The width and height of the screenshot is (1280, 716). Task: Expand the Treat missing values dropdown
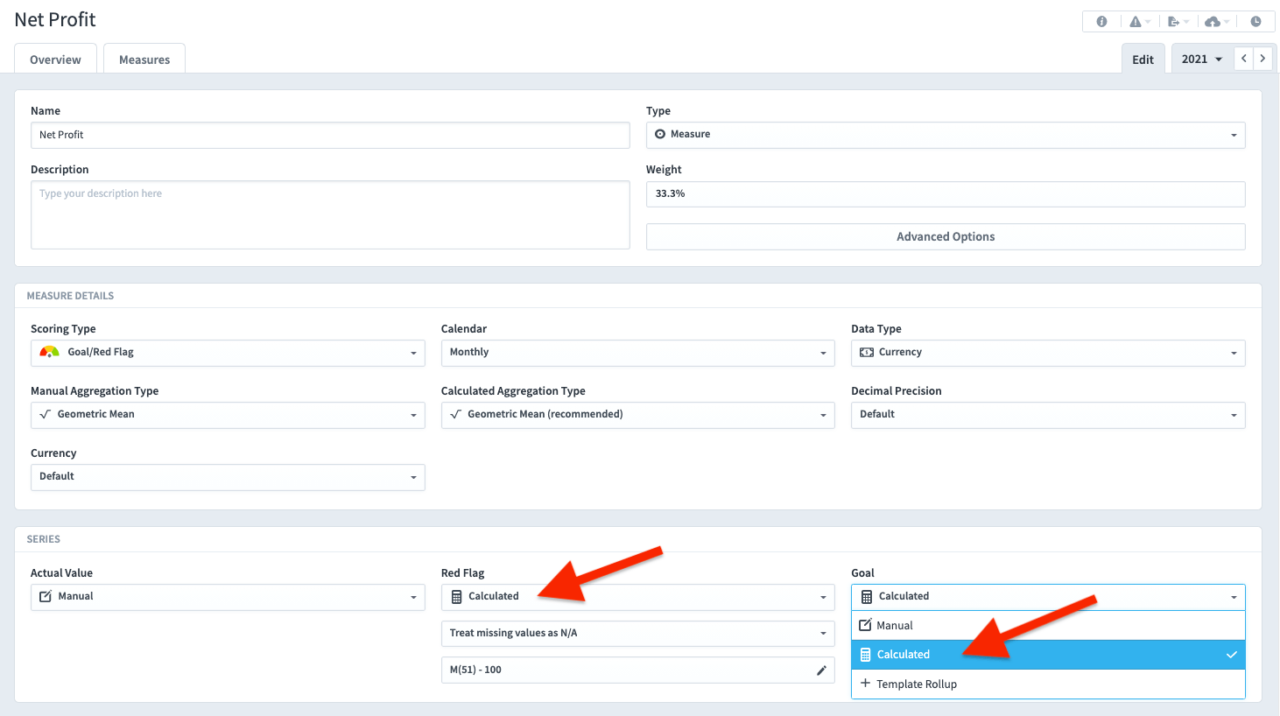[x=638, y=633]
